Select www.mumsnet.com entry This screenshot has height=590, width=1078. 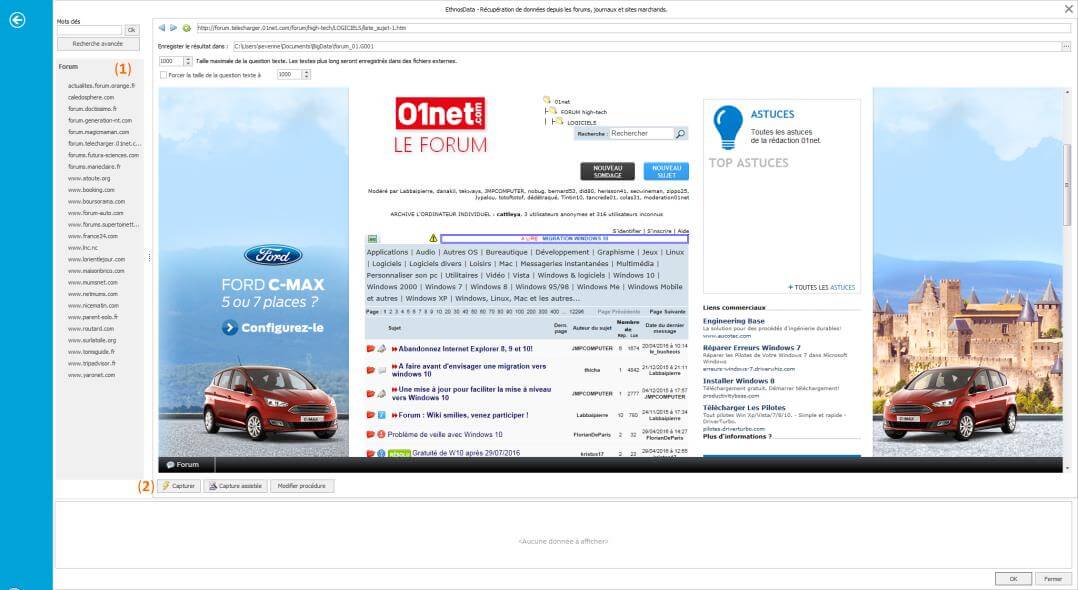(93, 282)
